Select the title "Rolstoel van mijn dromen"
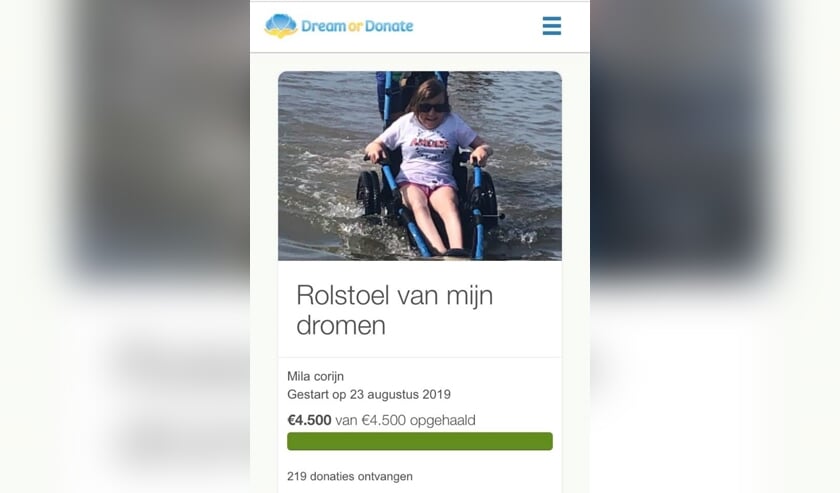The width and height of the screenshot is (840, 493). pos(394,310)
